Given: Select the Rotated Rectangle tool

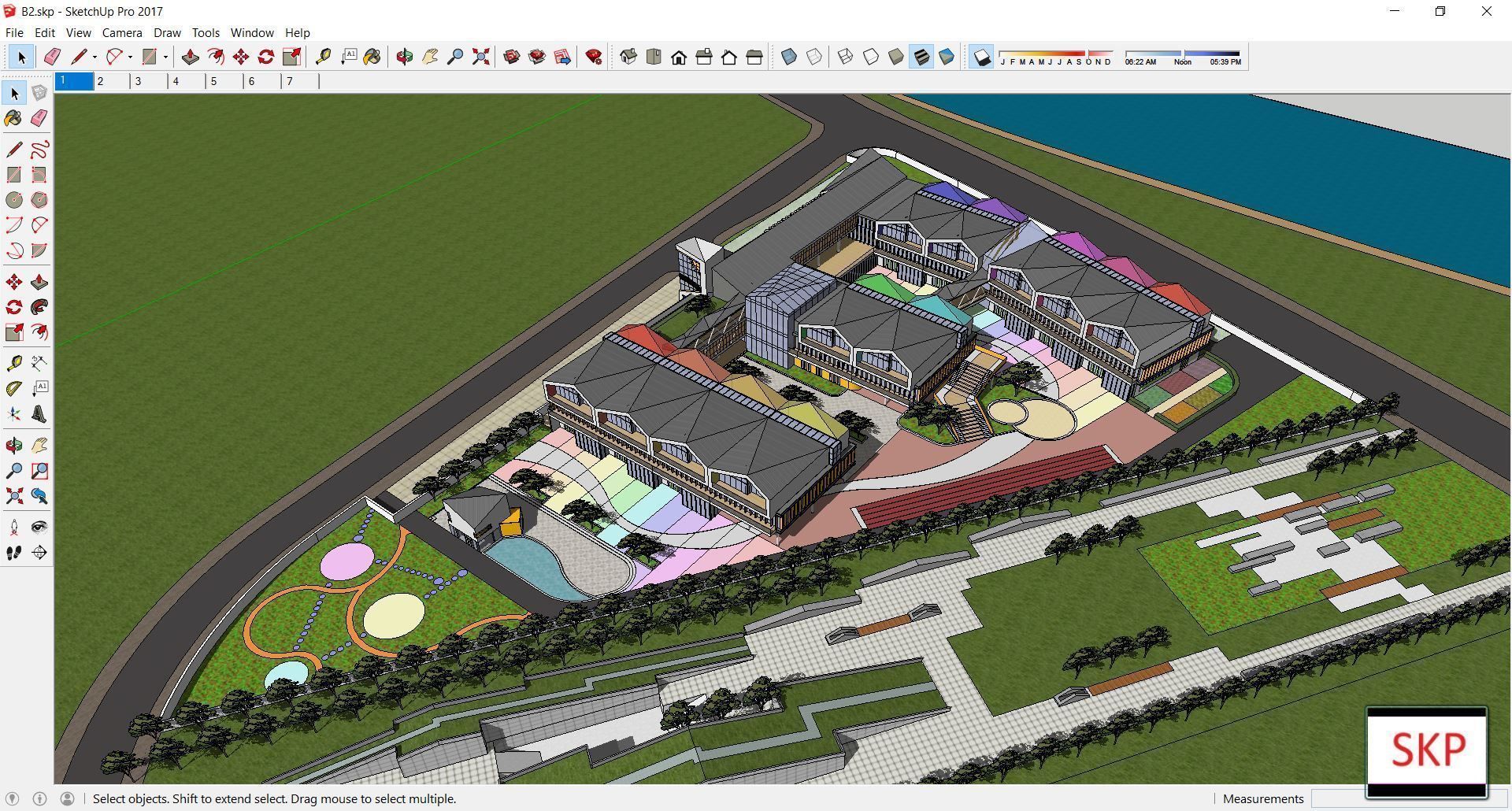Looking at the screenshot, I should 39,175.
